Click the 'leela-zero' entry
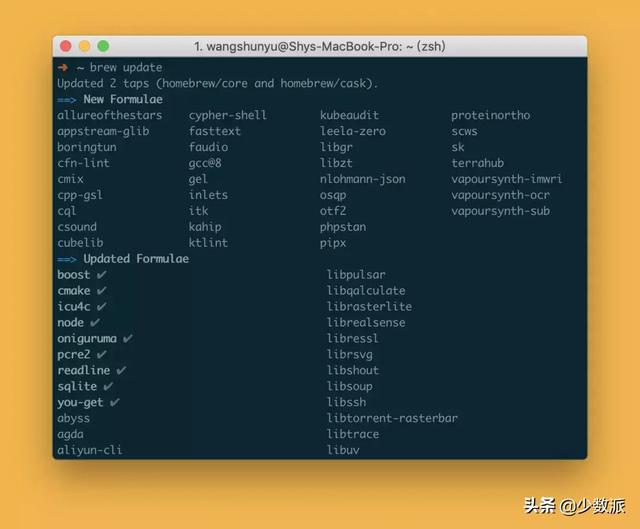The height and width of the screenshot is (529, 640). (353, 131)
